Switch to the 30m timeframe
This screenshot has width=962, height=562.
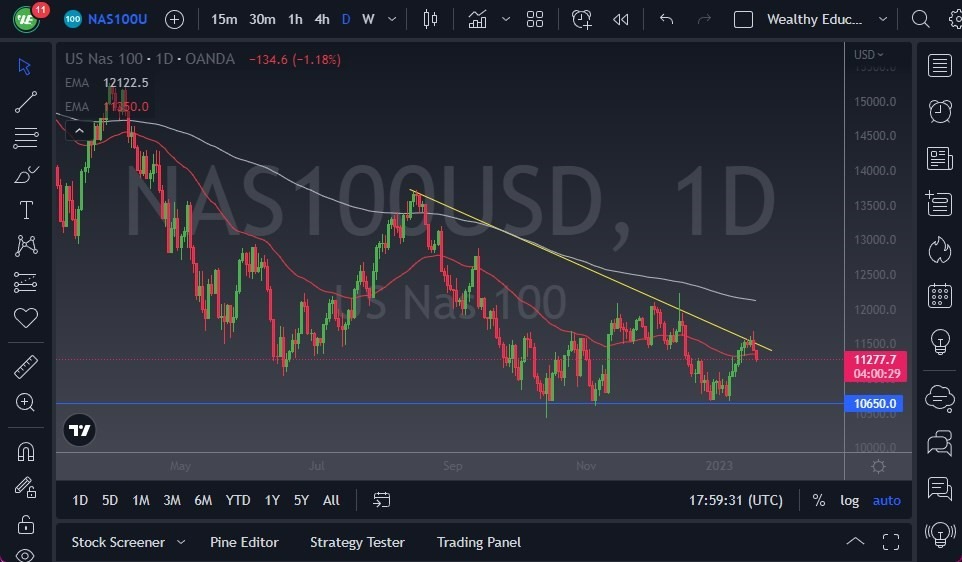[x=262, y=20]
